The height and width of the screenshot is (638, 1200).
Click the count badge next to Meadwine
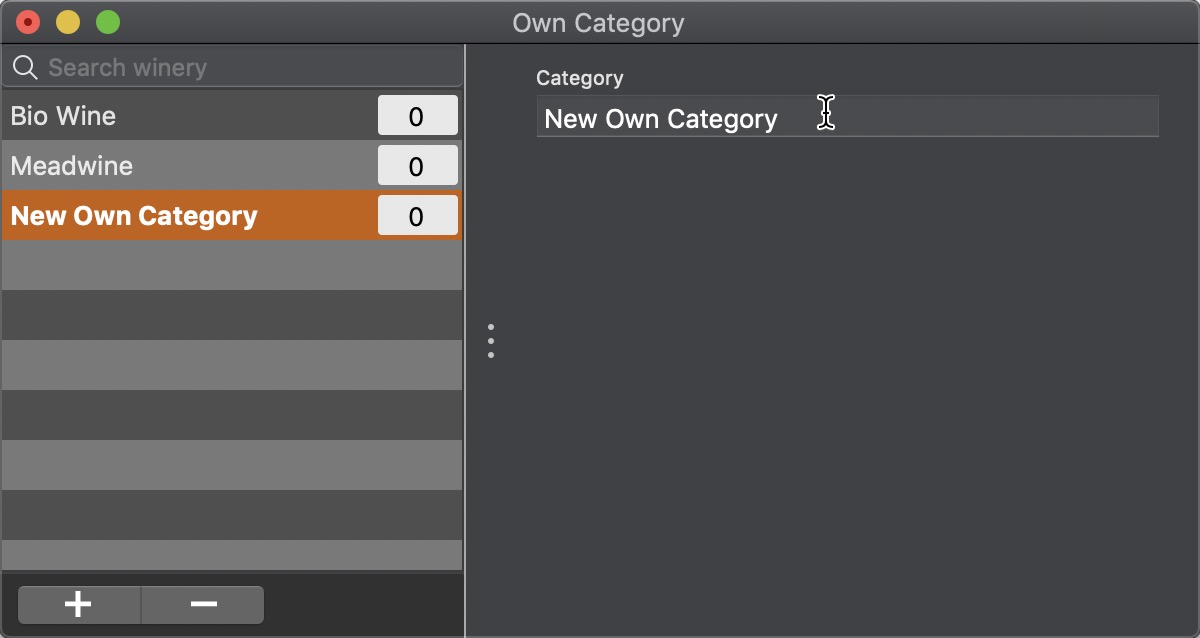[417, 166]
